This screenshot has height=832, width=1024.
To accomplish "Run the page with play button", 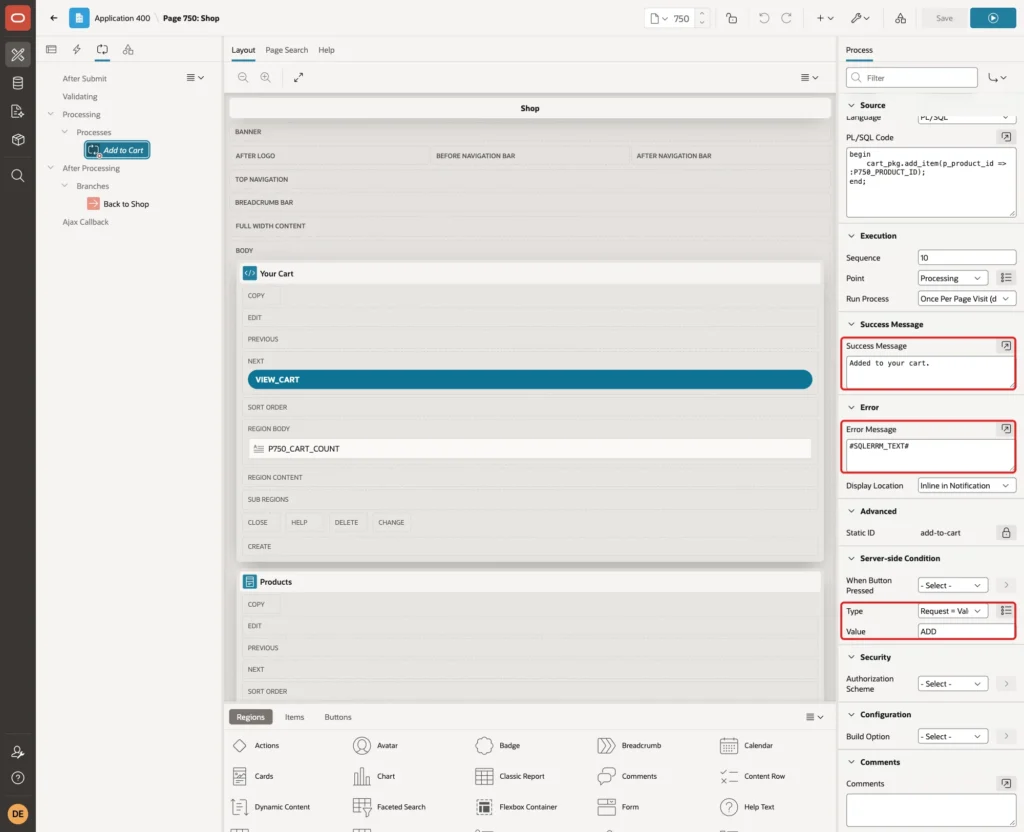I will (992, 18).
